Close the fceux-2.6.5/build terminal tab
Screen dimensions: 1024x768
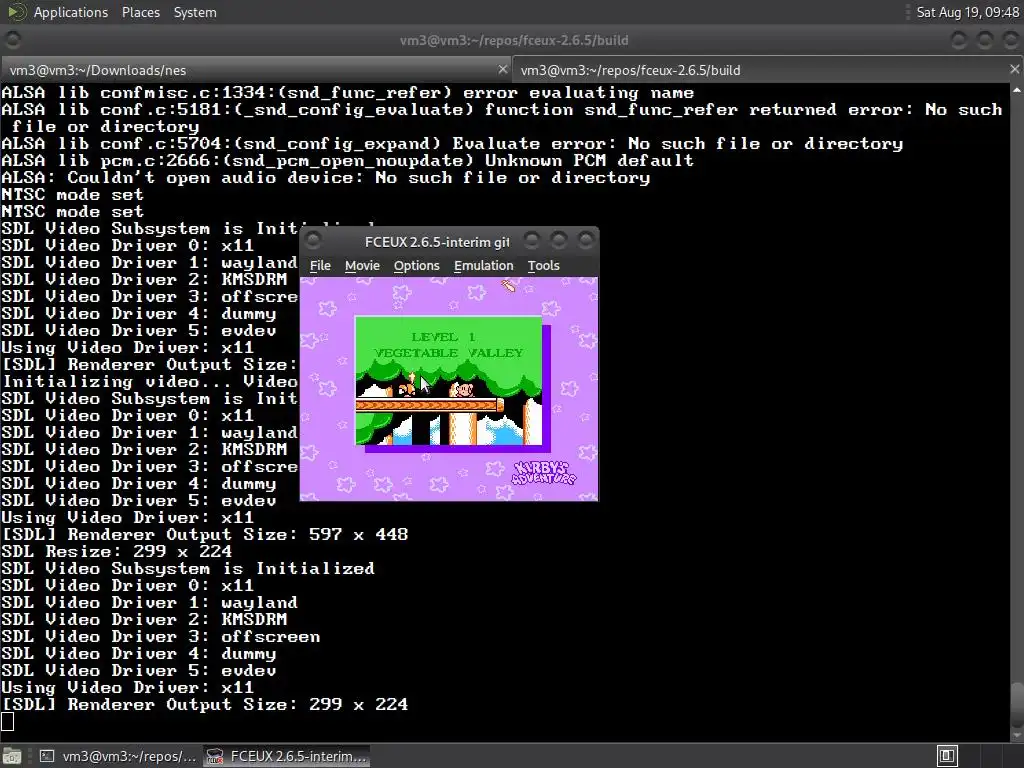point(1014,69)
